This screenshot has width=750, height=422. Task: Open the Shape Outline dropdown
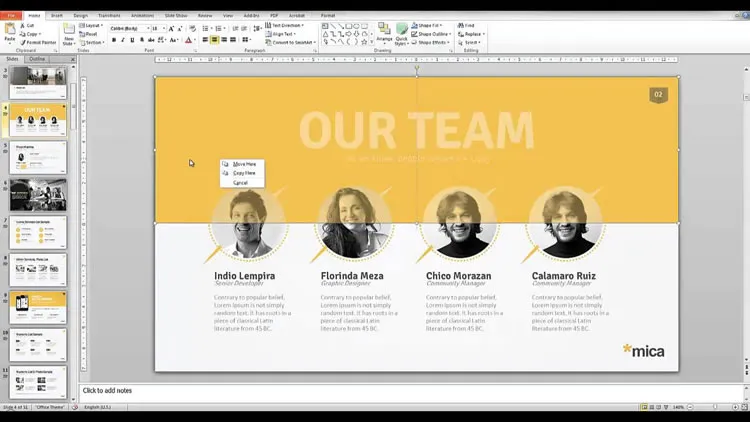430,34
